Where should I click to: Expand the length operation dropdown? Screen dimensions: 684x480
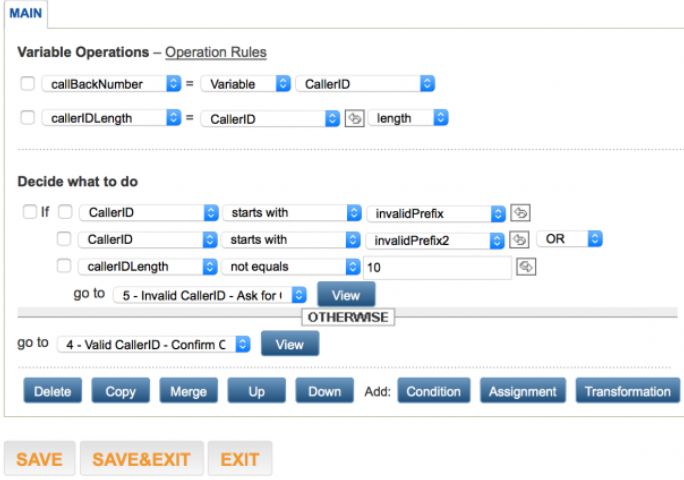point(408,118)
